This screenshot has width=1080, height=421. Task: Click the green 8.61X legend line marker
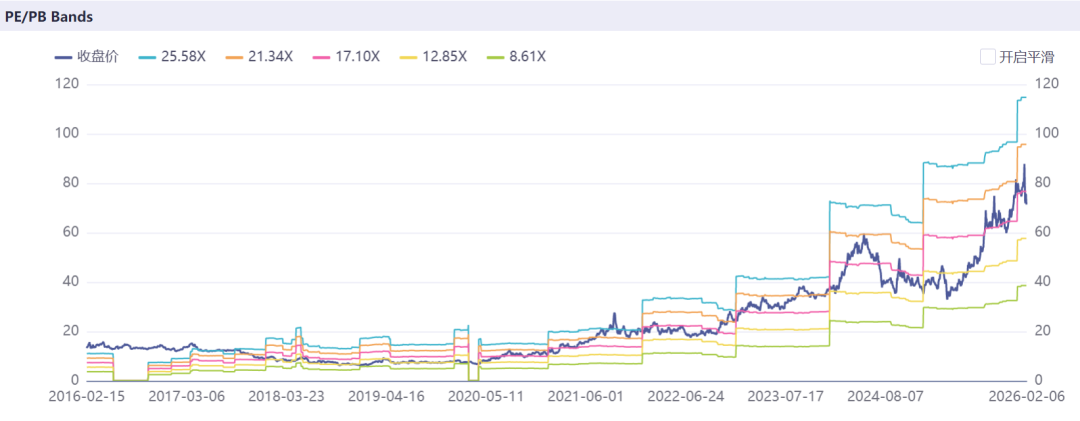(494, 57)
